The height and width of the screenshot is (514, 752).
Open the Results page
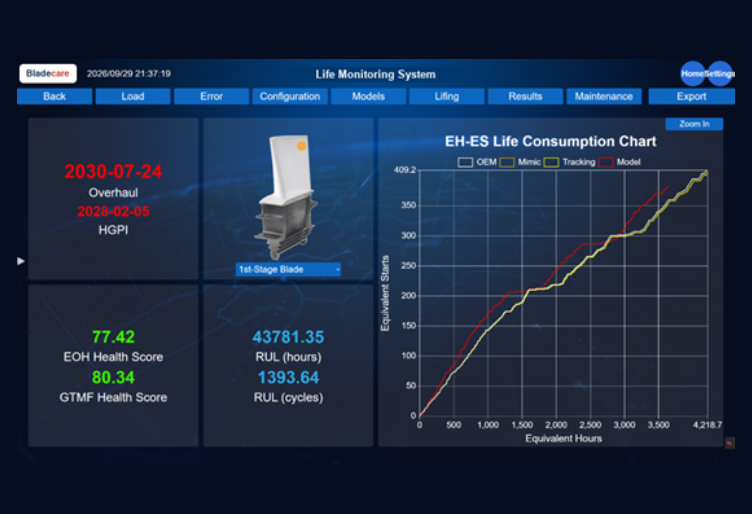point(525,96)
